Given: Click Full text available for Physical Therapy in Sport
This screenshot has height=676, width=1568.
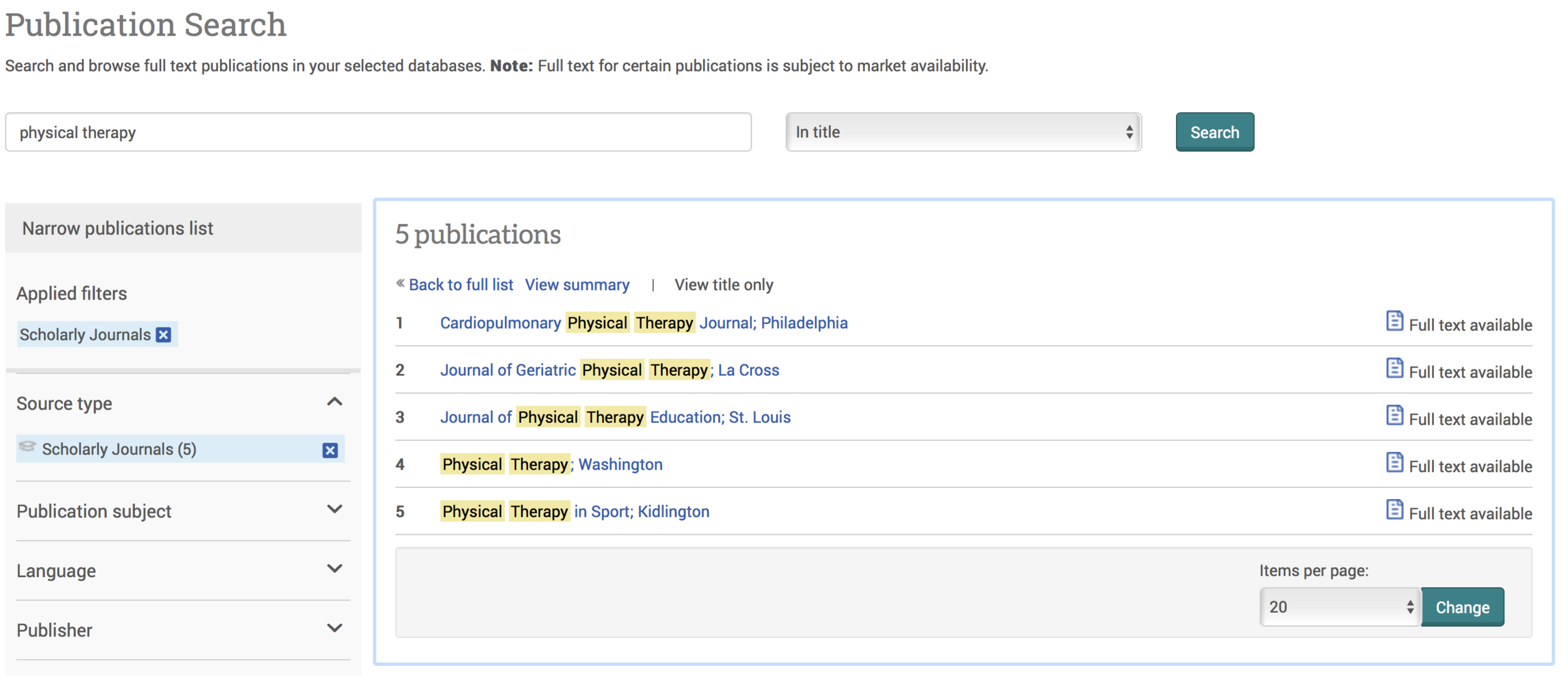Looking at the screenshot, I should [x=1470, y=514].
